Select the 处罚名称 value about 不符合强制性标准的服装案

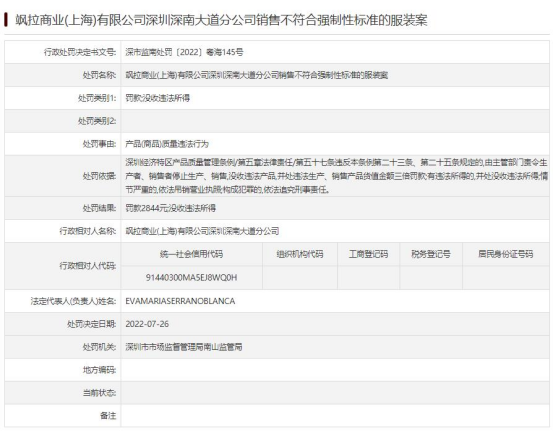[257, 75]
